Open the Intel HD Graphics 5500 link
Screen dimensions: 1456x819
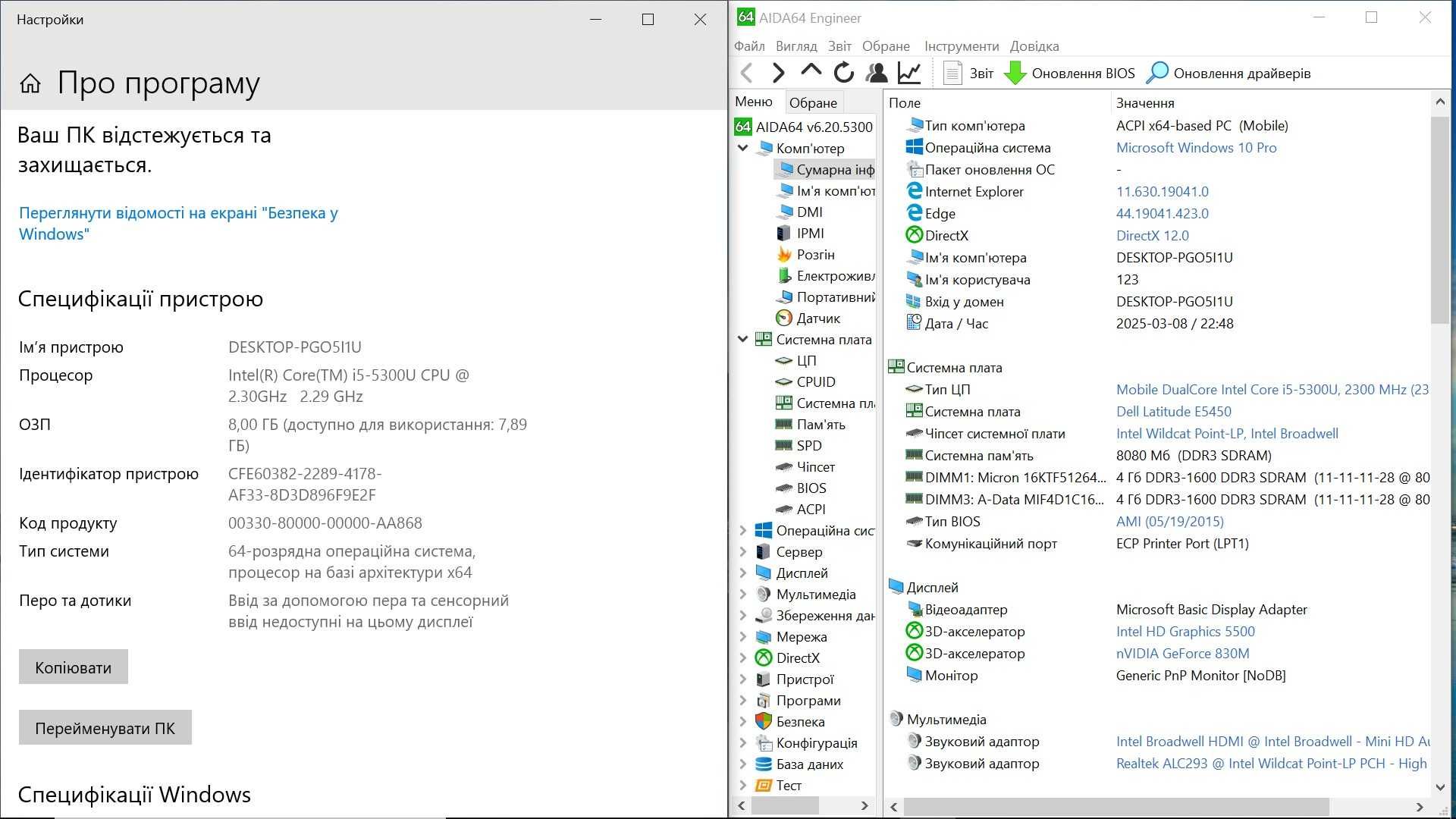coord(1185,632)
